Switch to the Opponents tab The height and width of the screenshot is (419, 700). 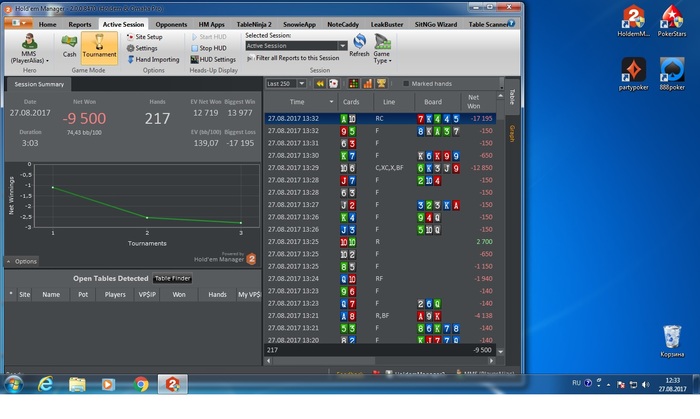(x=171, y=24)
